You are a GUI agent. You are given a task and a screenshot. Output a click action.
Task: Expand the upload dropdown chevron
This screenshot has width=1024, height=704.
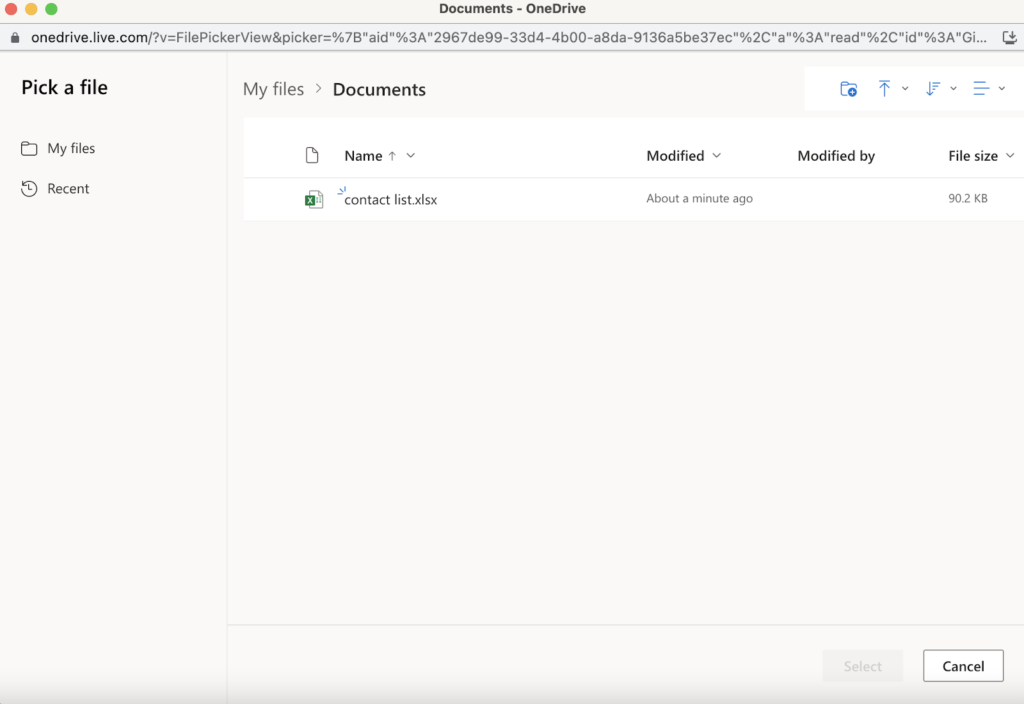point(905,88)
